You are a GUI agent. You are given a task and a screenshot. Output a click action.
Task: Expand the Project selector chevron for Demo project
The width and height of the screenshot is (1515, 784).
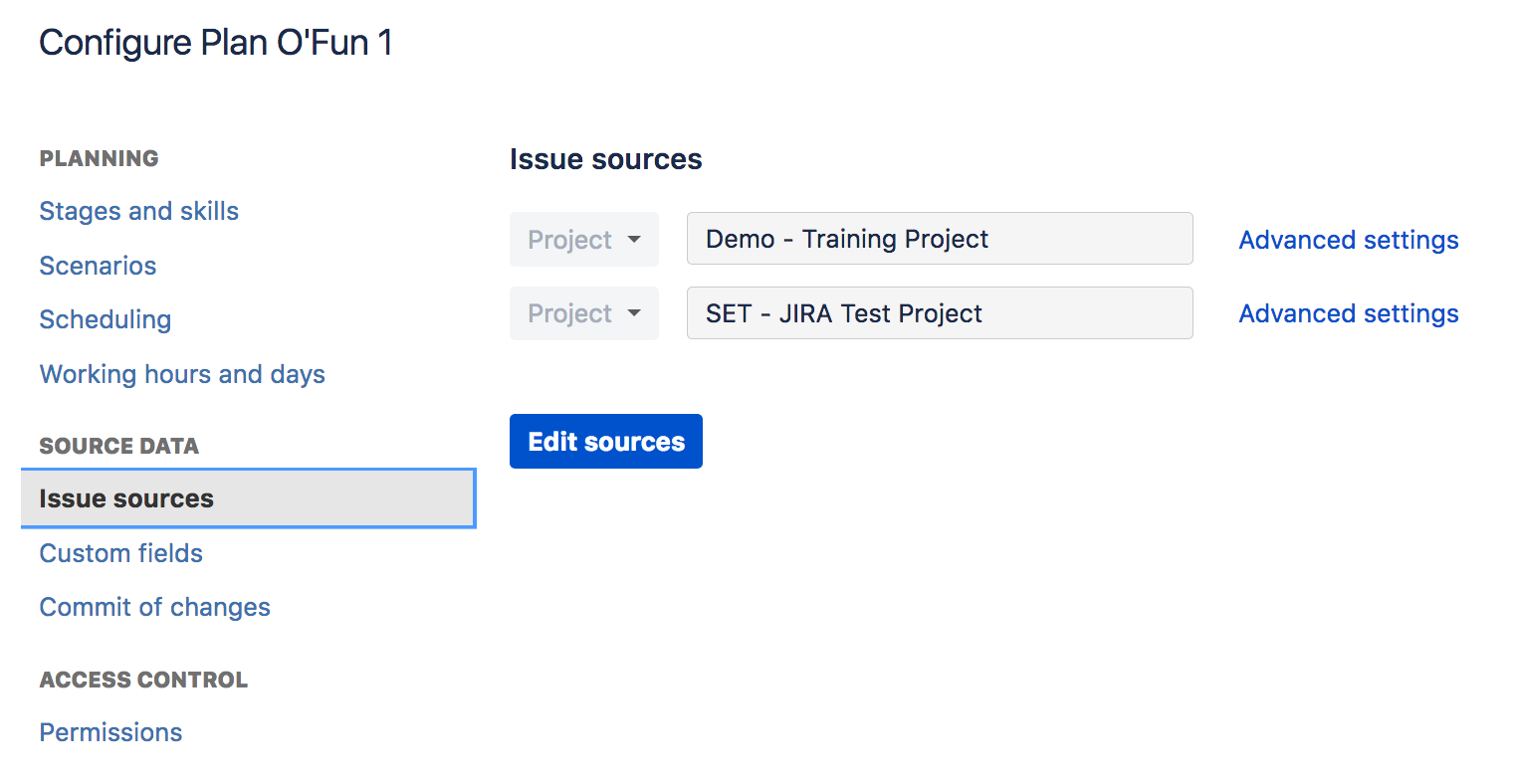pyautogui.click(x=634, y=239)
